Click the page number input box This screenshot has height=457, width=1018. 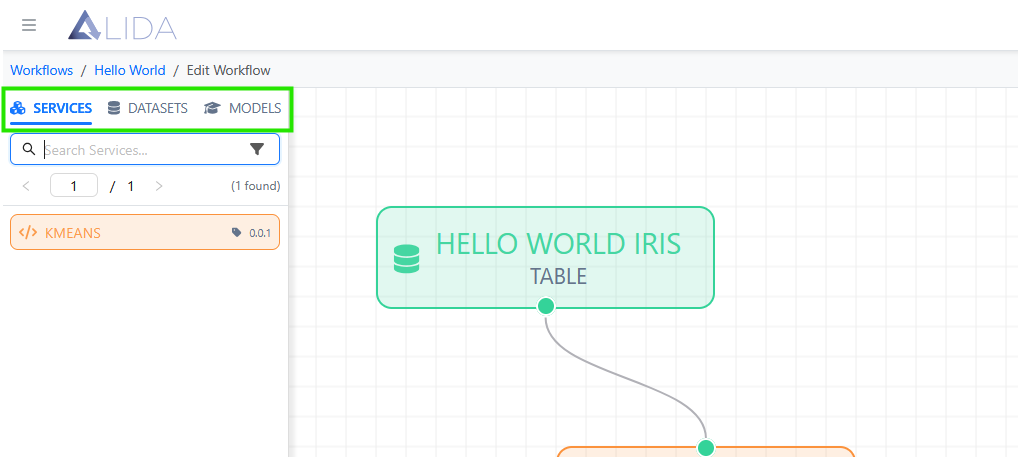tap(74, 186)
